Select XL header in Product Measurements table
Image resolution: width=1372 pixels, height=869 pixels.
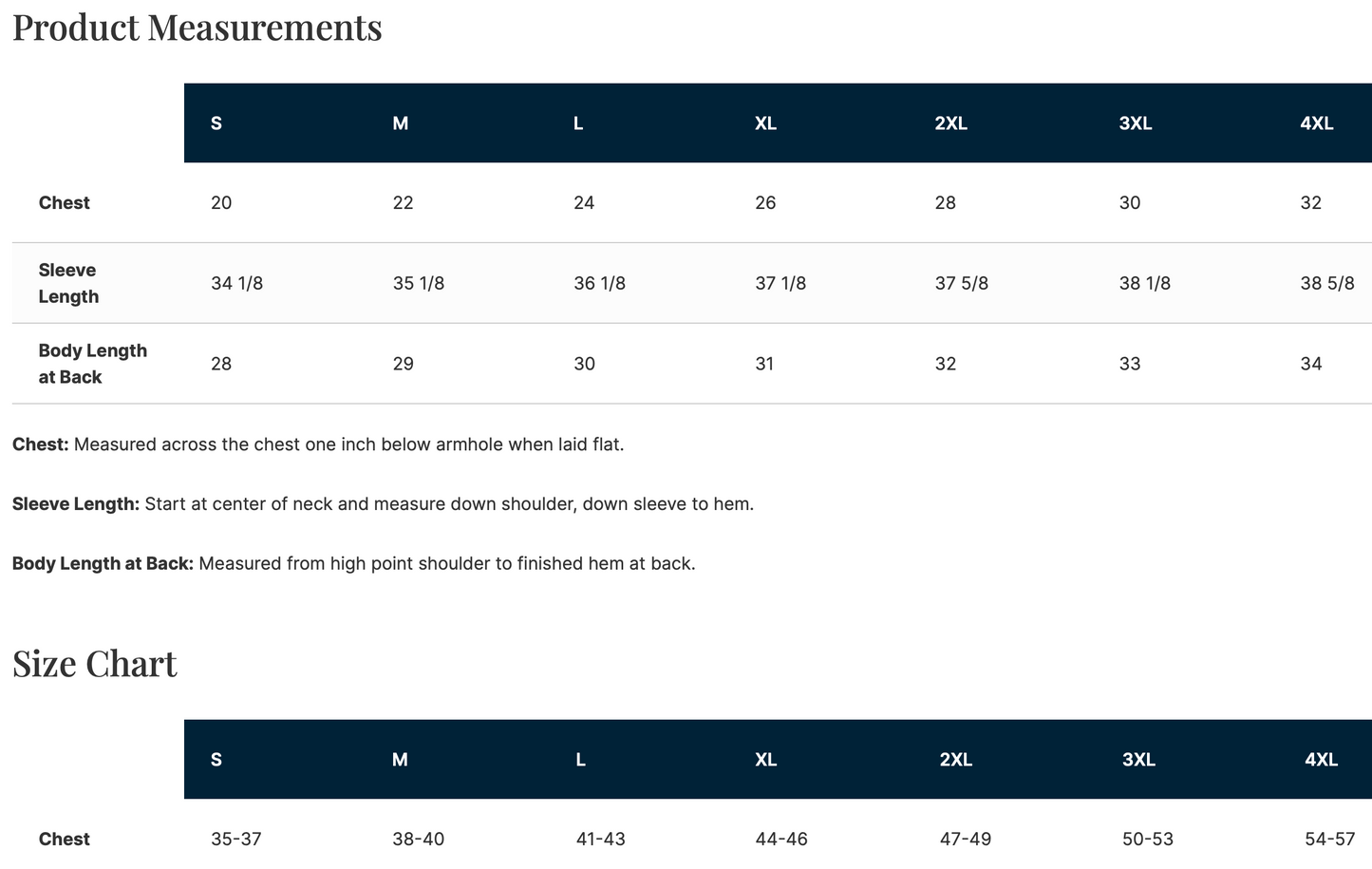765,123
